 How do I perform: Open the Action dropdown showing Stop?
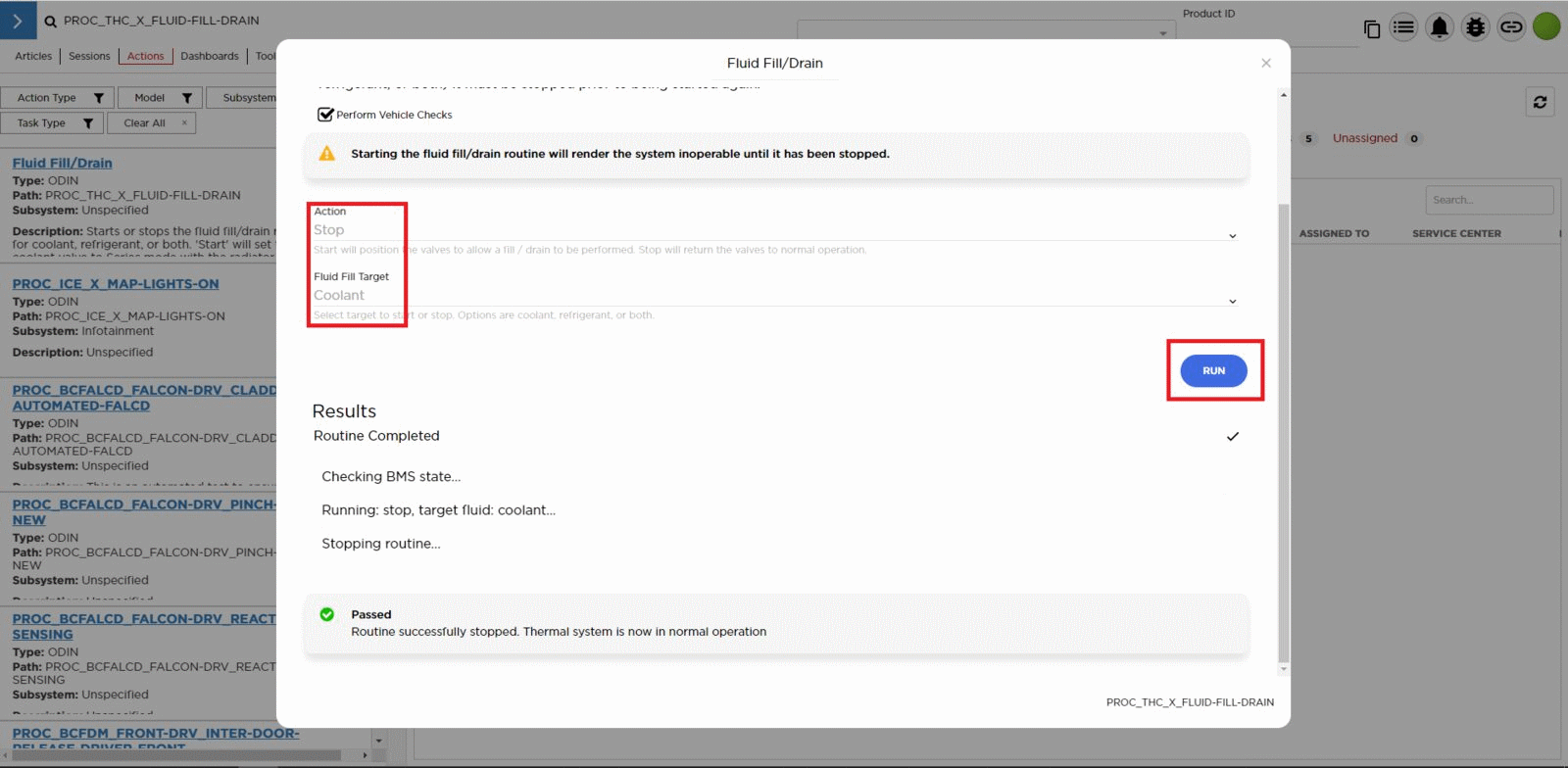pyautogui.click(x=772, y=231)
